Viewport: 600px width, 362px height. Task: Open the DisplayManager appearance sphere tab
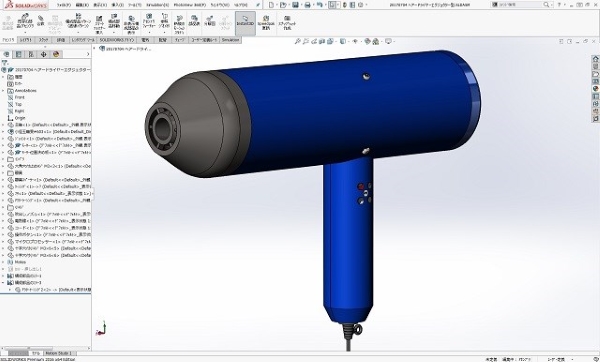pyautogui.click(x=56, y=54)
